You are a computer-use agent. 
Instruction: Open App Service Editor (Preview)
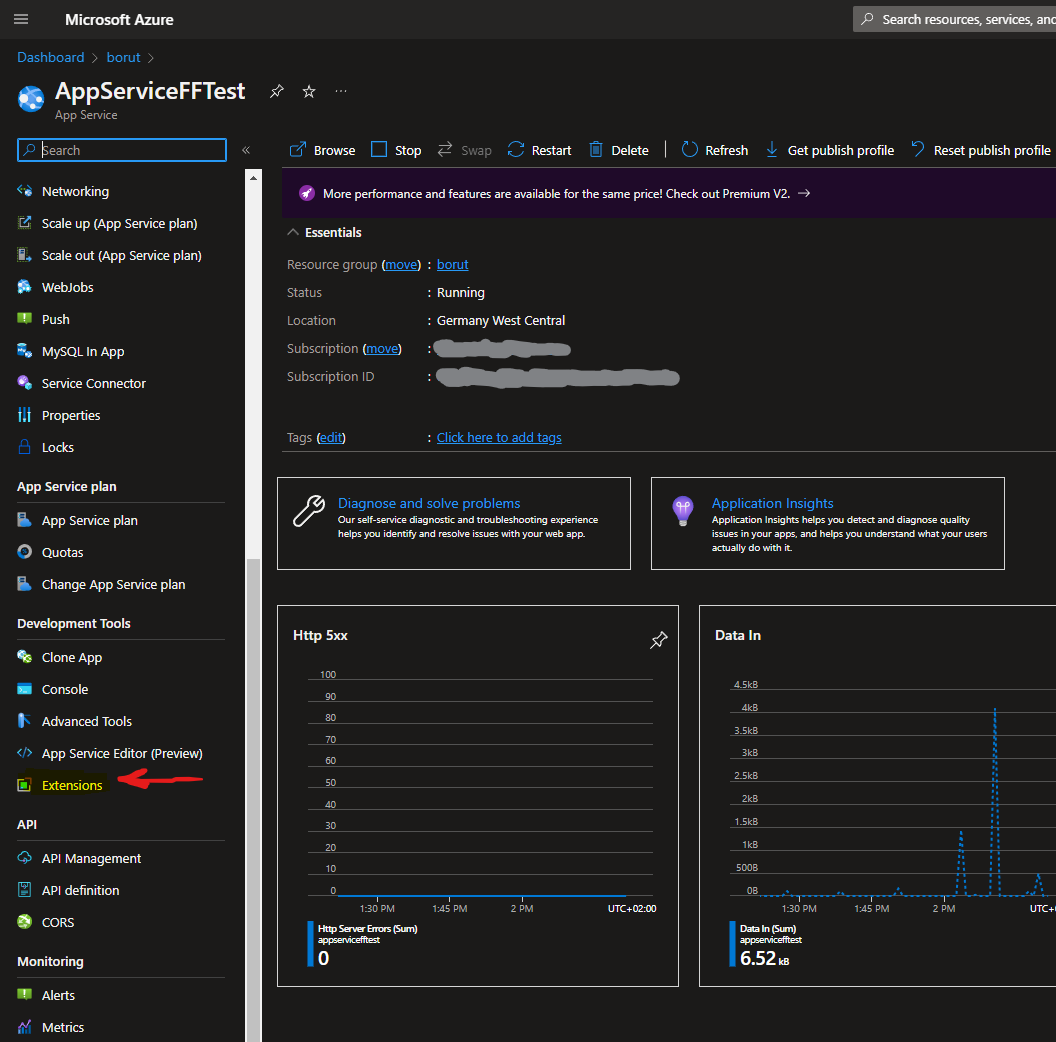(x=121, y=754)
